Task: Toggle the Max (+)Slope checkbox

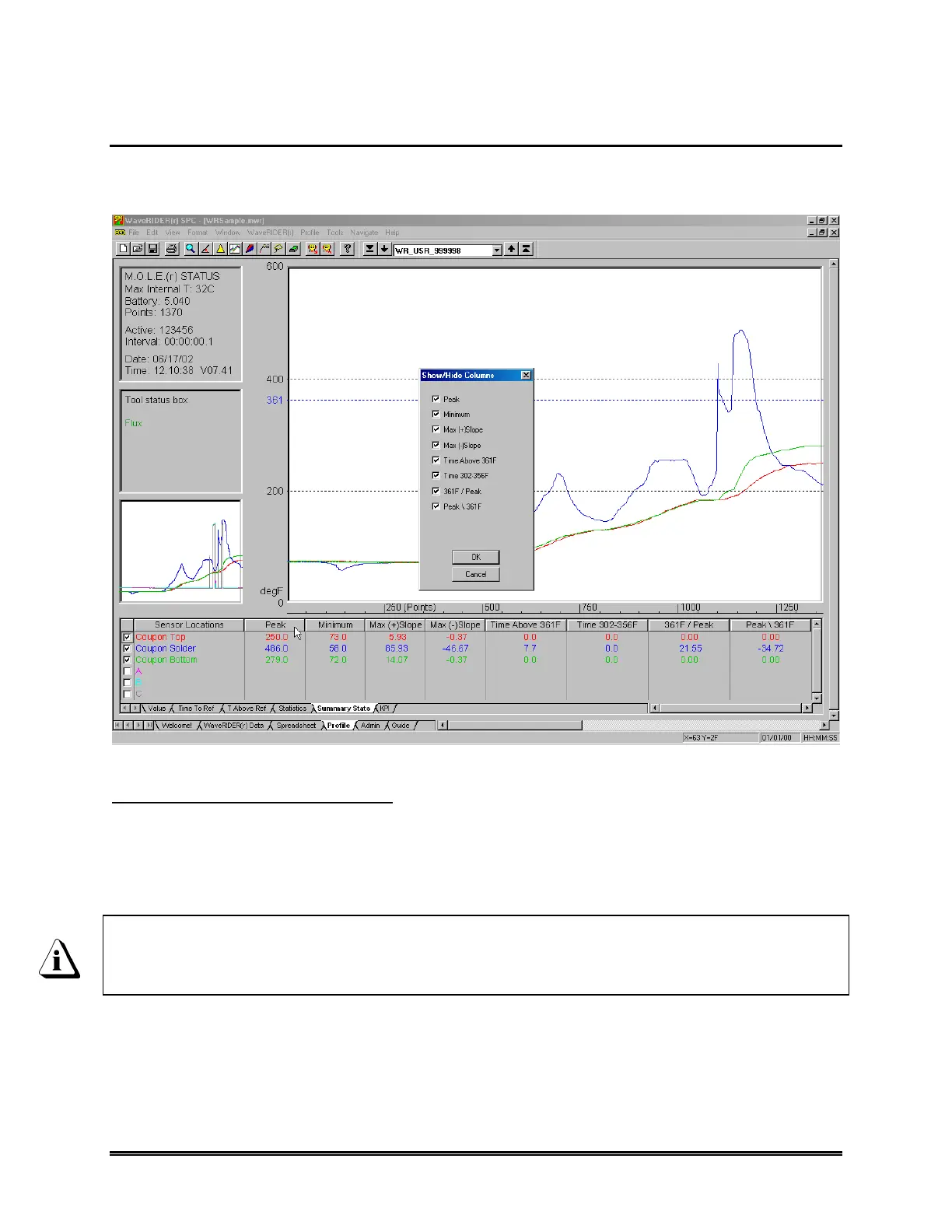Action: click(436, 429)
